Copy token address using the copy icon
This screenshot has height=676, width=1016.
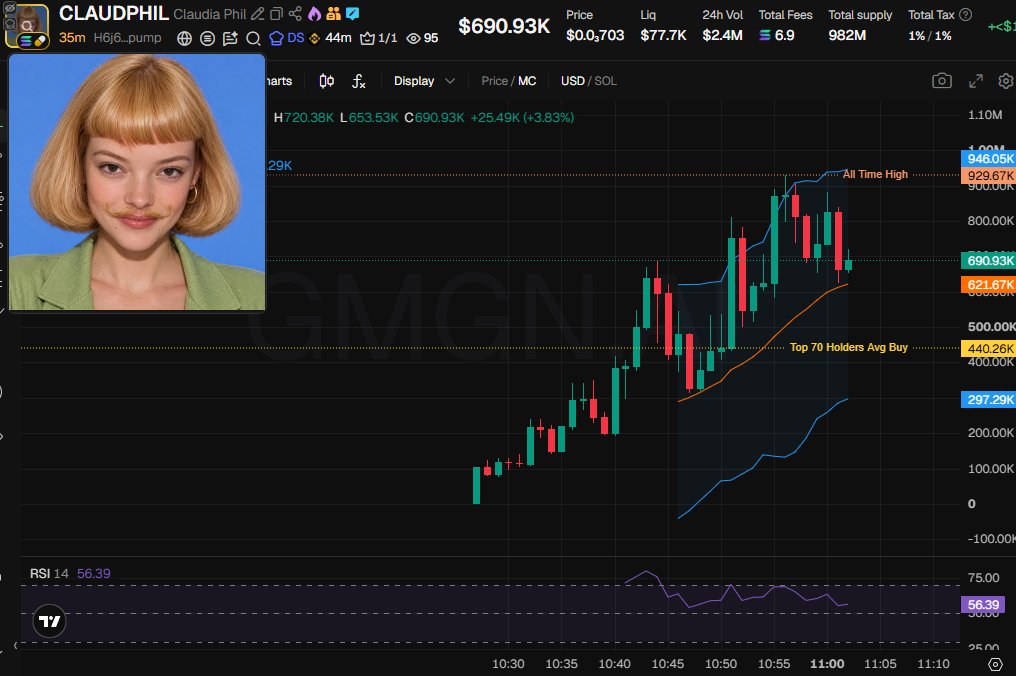tap(276, 14)
